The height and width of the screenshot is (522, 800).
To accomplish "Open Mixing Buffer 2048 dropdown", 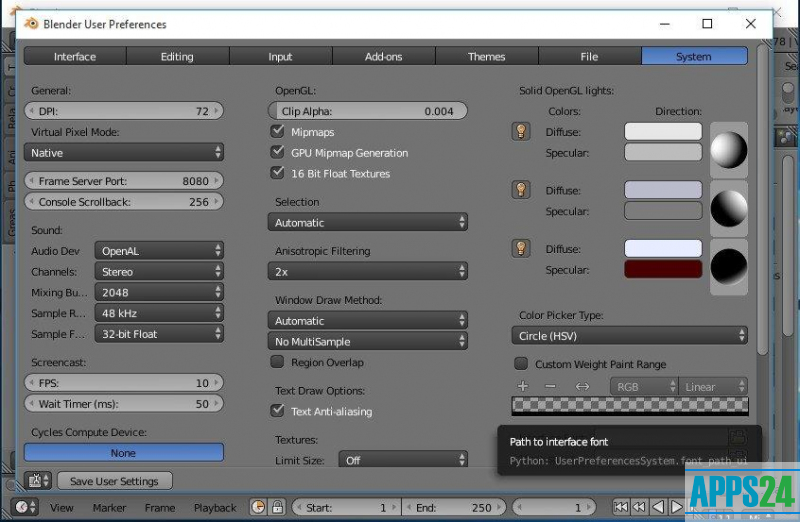I will pos(159,292).
